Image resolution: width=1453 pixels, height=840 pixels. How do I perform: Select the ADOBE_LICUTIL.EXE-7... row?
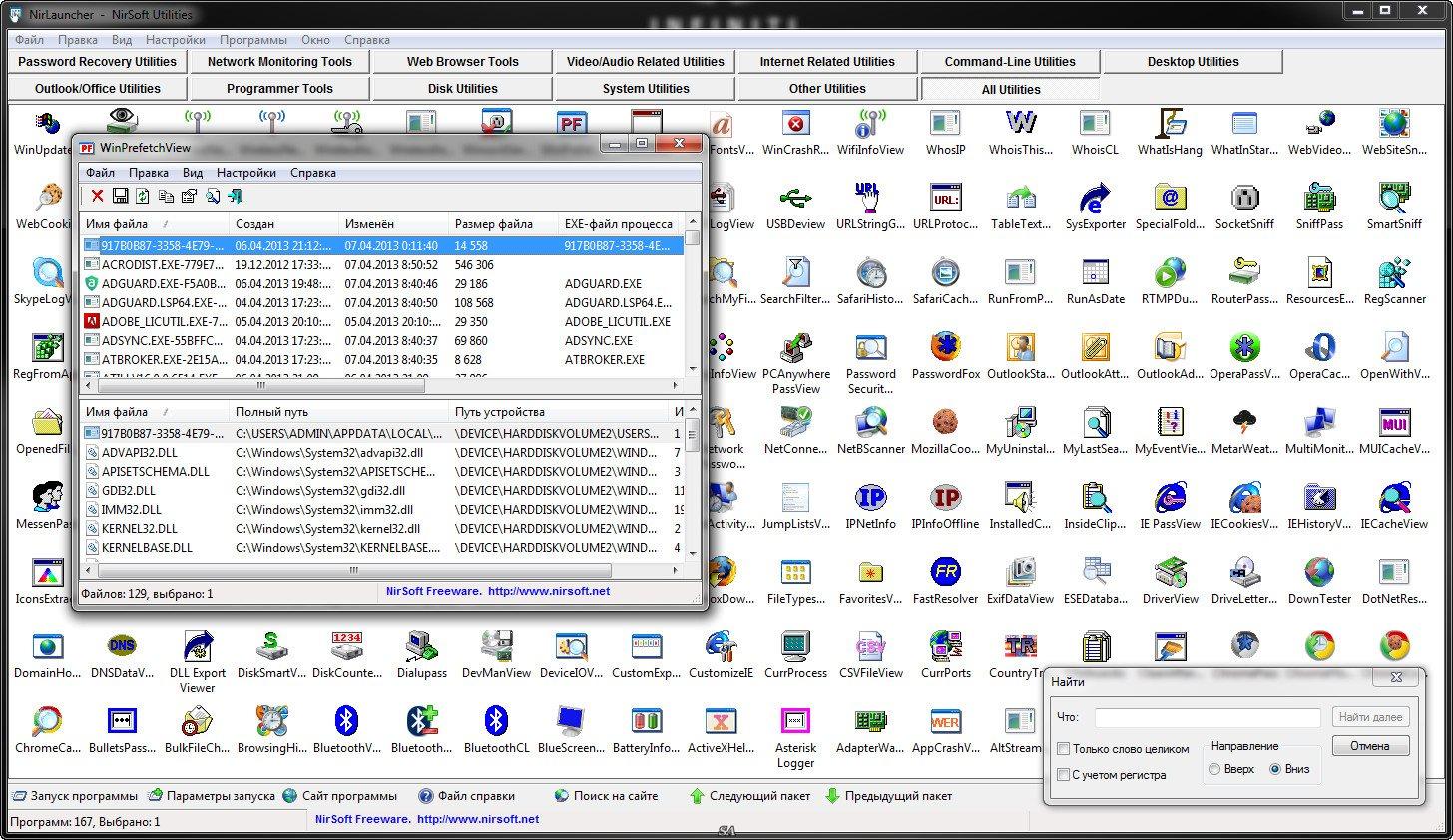(x=381, y=322)
